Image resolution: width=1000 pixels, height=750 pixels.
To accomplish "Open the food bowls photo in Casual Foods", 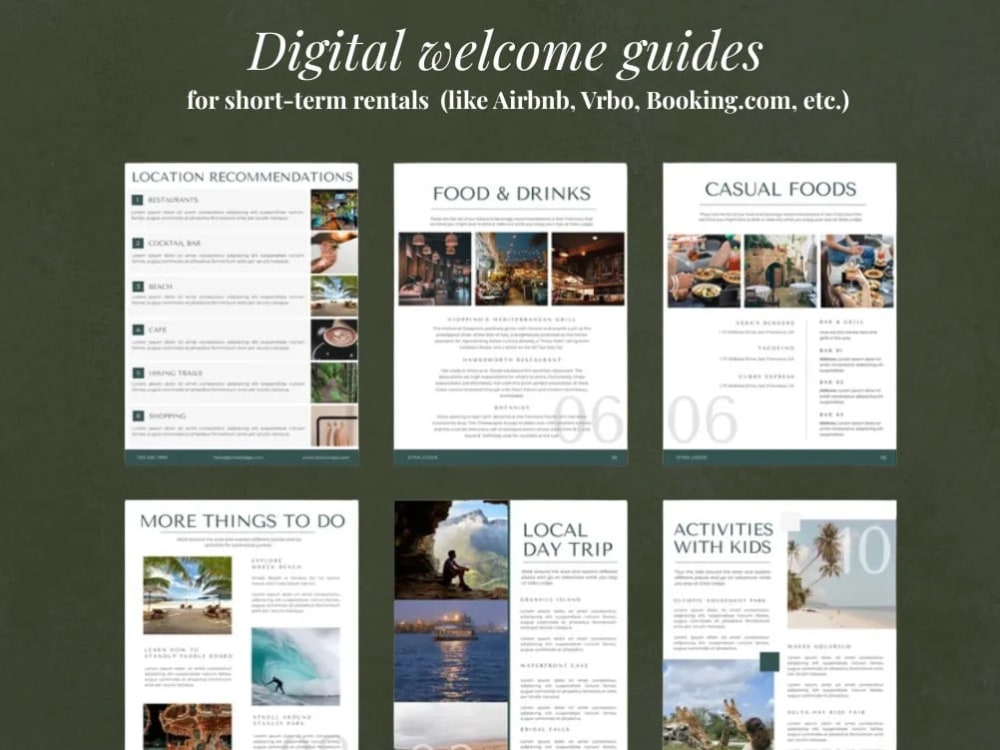I will (x=704, y=270).
